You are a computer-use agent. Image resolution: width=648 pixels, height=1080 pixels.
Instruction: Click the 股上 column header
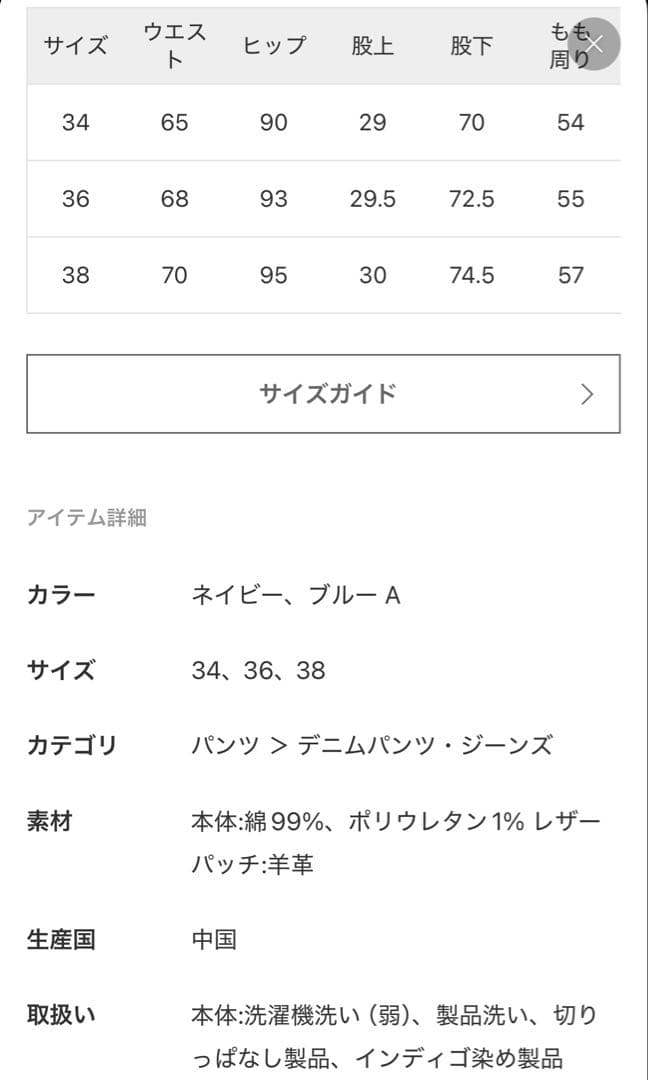(x=373, y=44)
